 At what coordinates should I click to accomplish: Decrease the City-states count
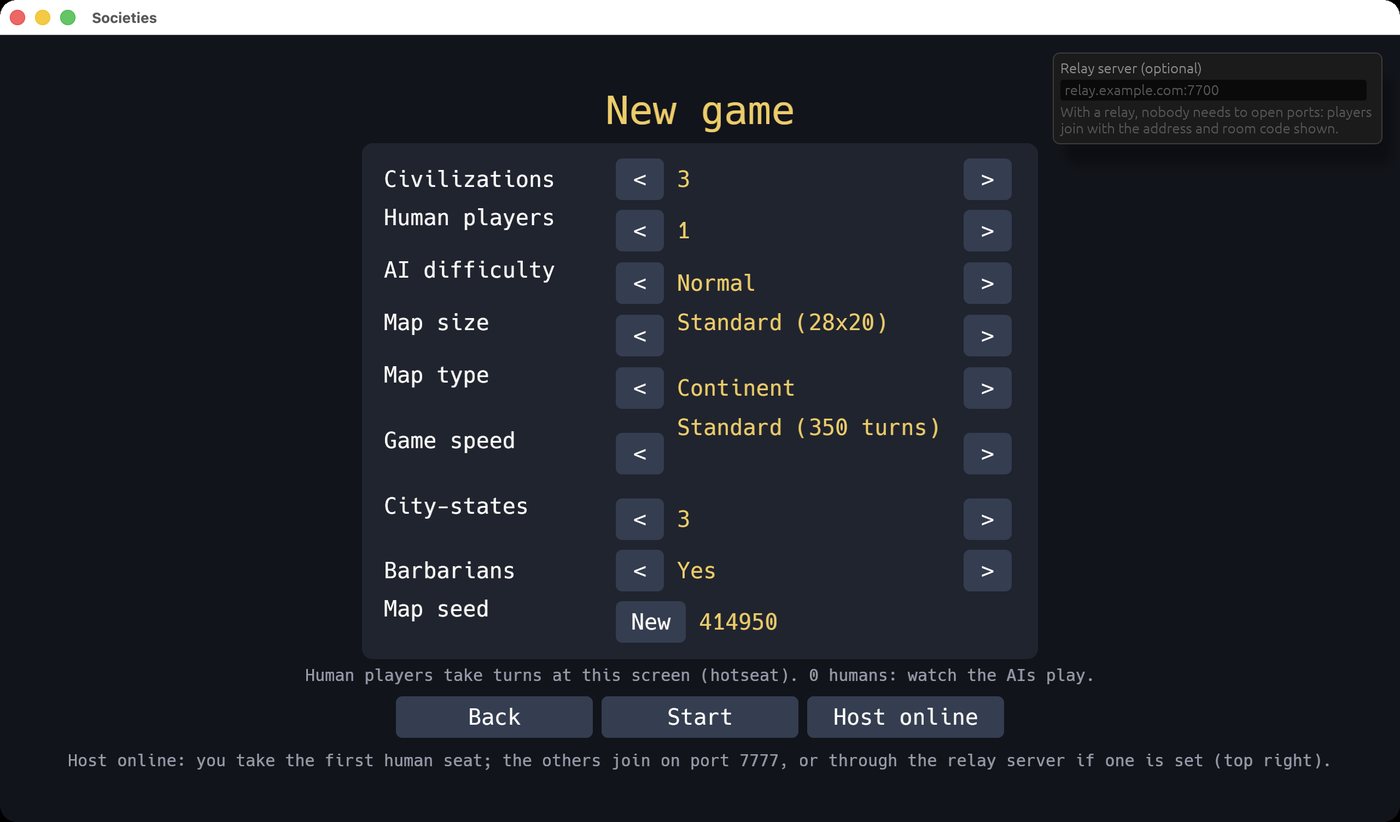[640, 519]
